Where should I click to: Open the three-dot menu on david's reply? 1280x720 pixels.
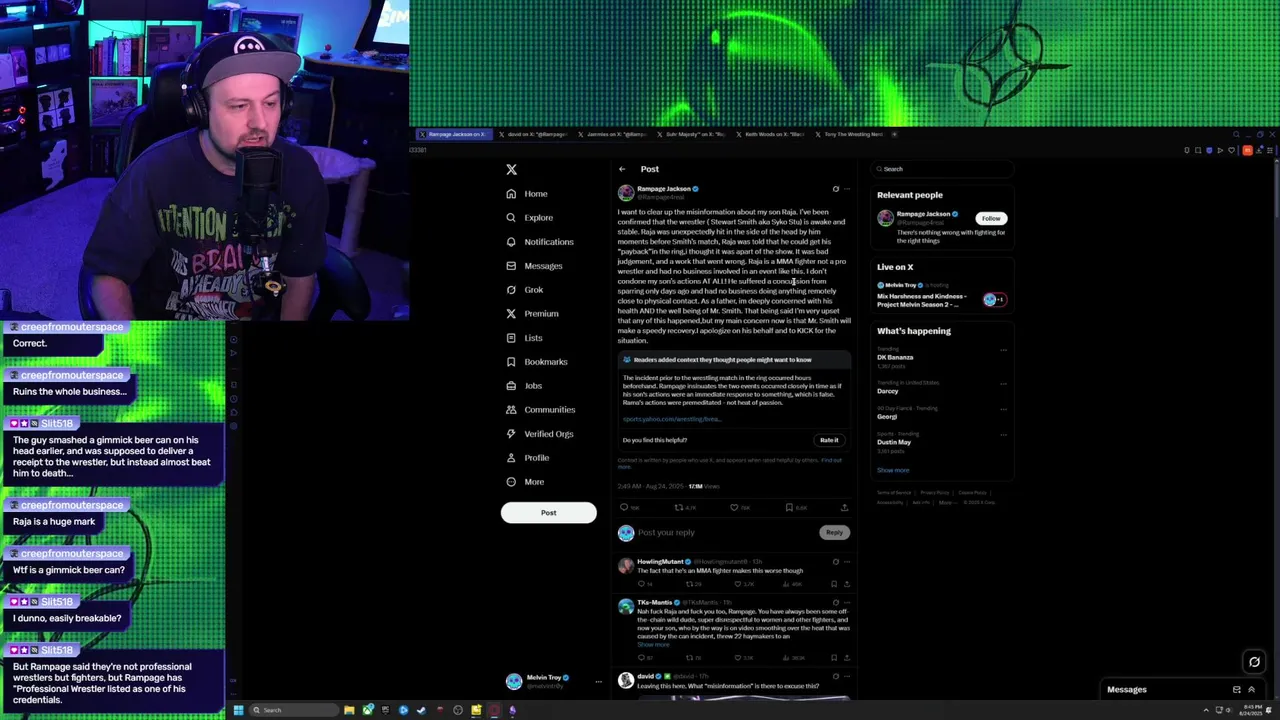(x=847, y=677)
